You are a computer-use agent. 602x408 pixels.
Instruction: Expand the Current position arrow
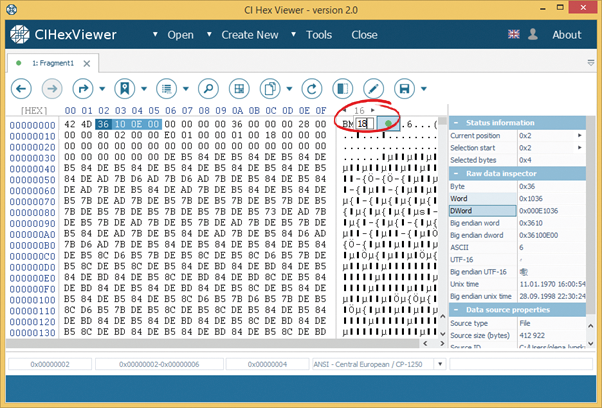tap(580, 135)
